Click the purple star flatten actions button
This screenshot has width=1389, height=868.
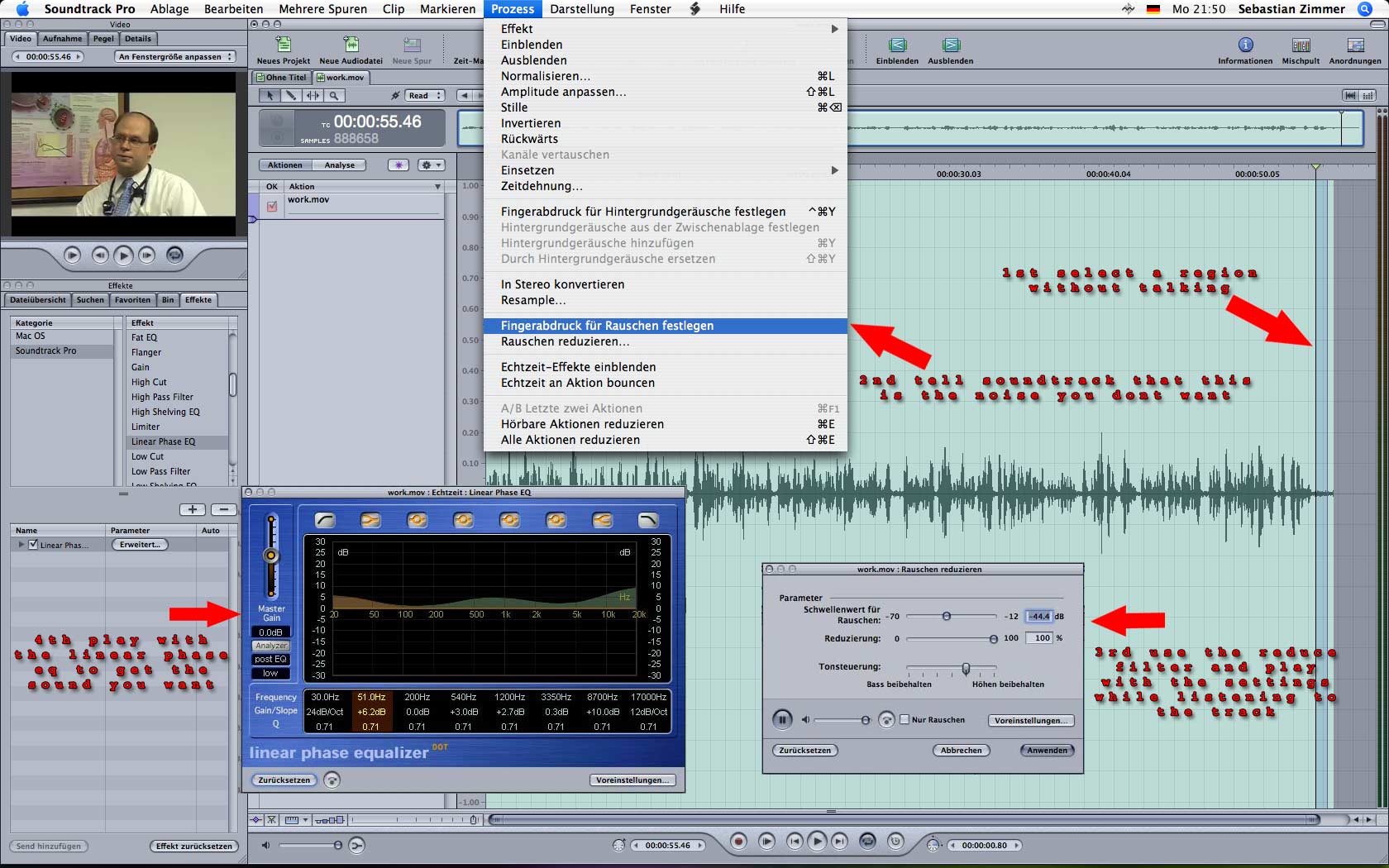(x=399, y=165)
